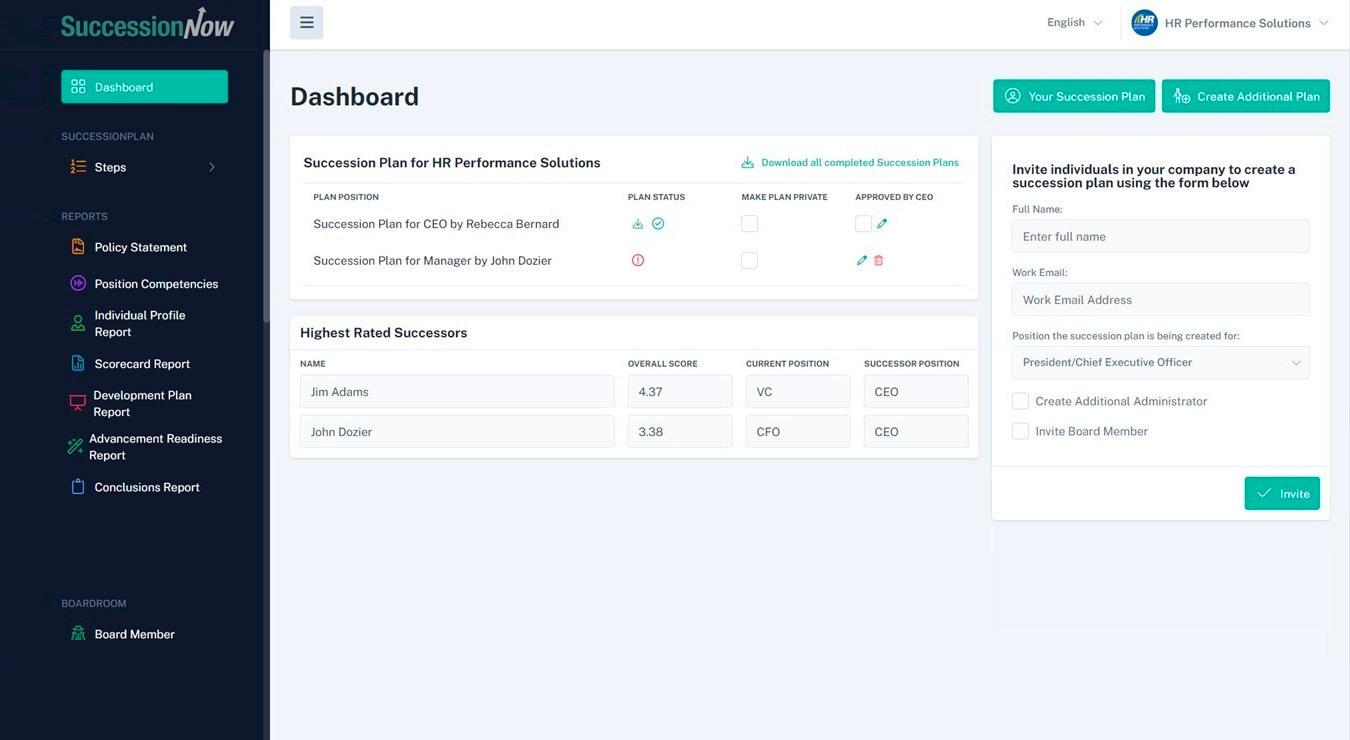Go to Board Member in sidebar
This screenshot has width=1350, height=740.
(x=134, y=634)
